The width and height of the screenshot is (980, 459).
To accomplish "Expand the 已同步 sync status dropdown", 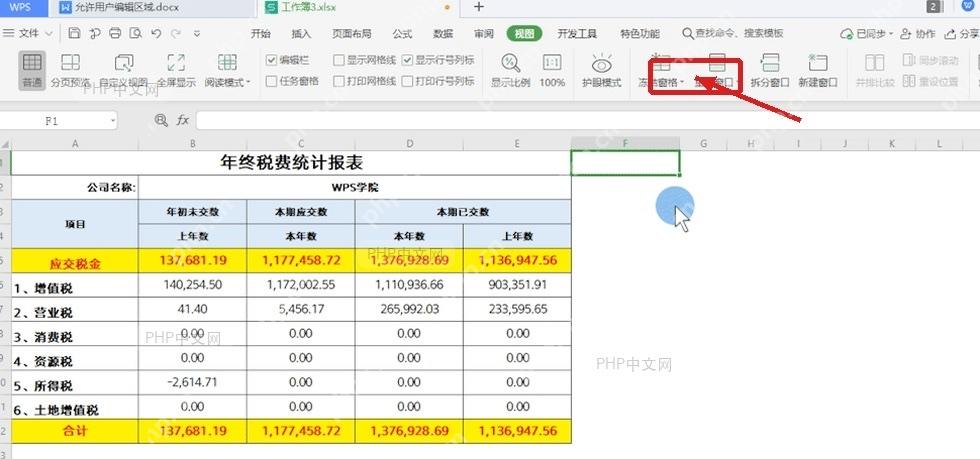I will coord(891,34).
